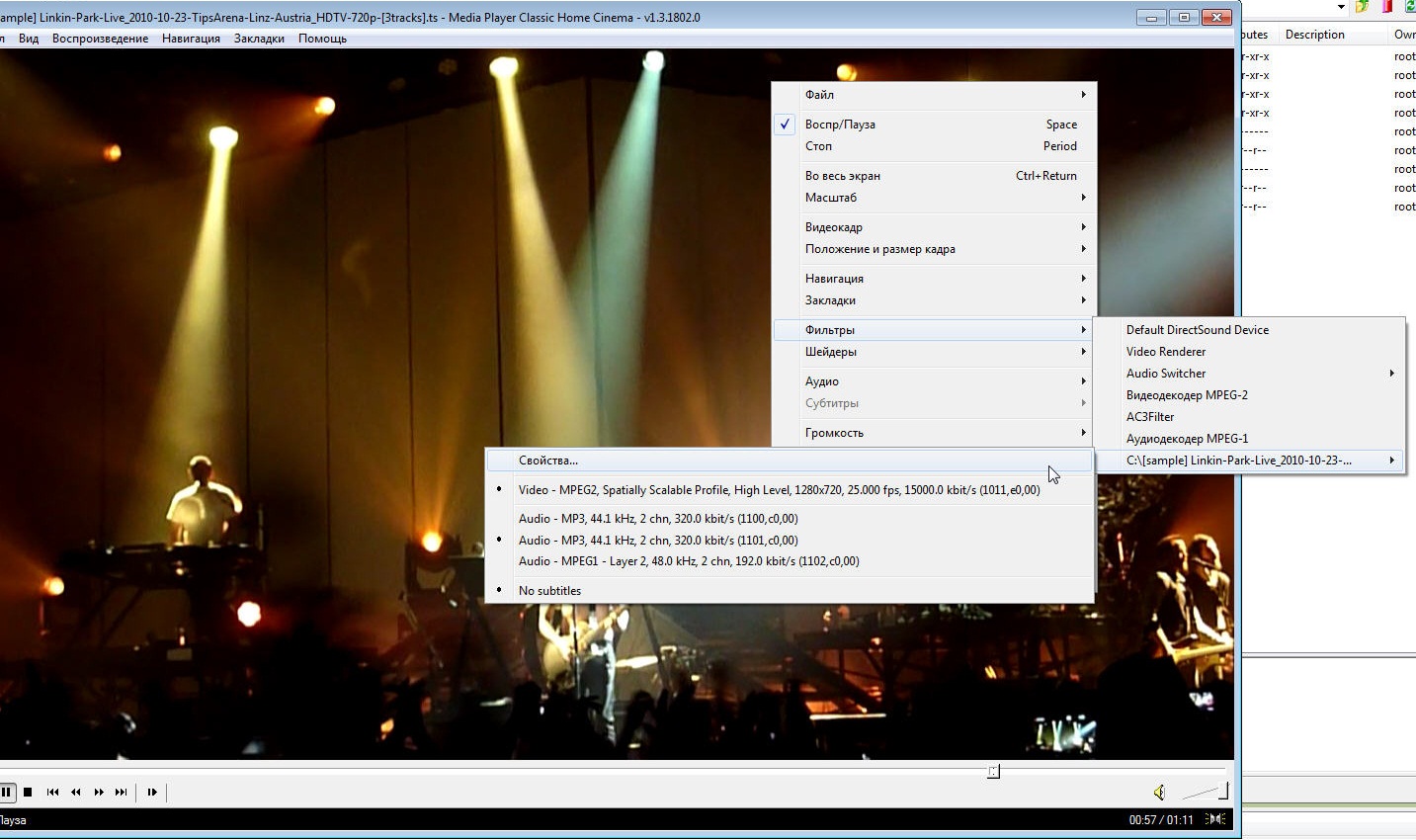Open the Навигация menu in the menu bar

point(191,39)
